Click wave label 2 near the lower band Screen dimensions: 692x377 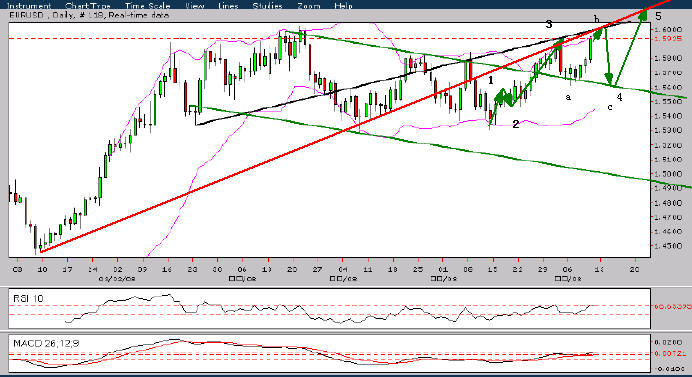(515, 124)
